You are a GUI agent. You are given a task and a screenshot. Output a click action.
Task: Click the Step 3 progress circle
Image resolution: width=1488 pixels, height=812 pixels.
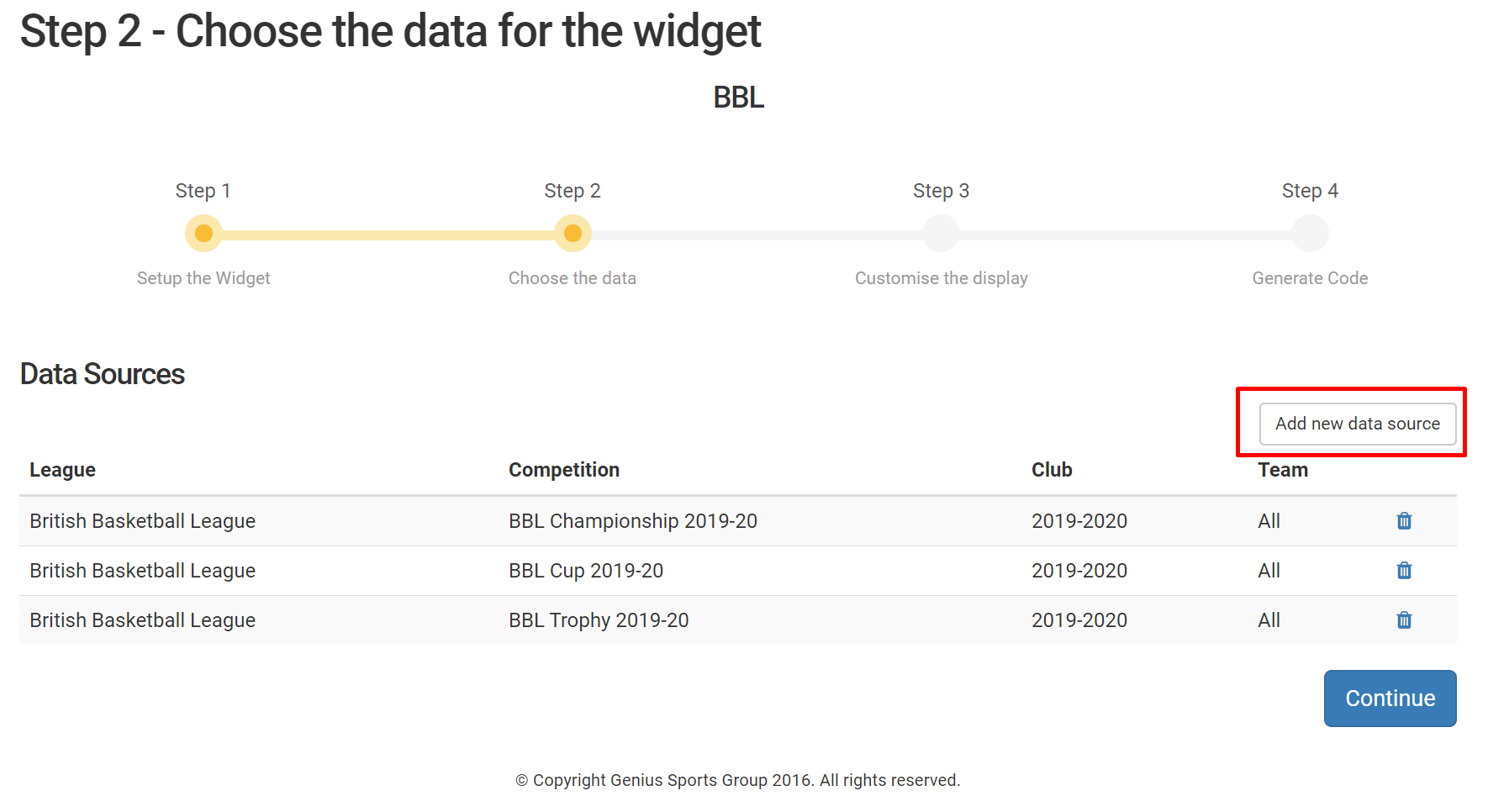click(x=941, y=234)
